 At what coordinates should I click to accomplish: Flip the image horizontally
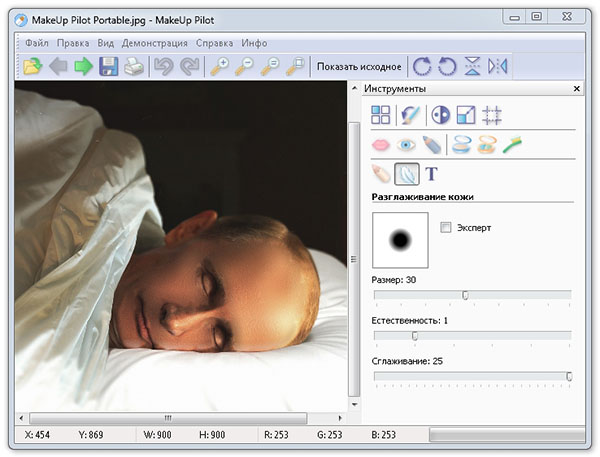tap(497, 67)
